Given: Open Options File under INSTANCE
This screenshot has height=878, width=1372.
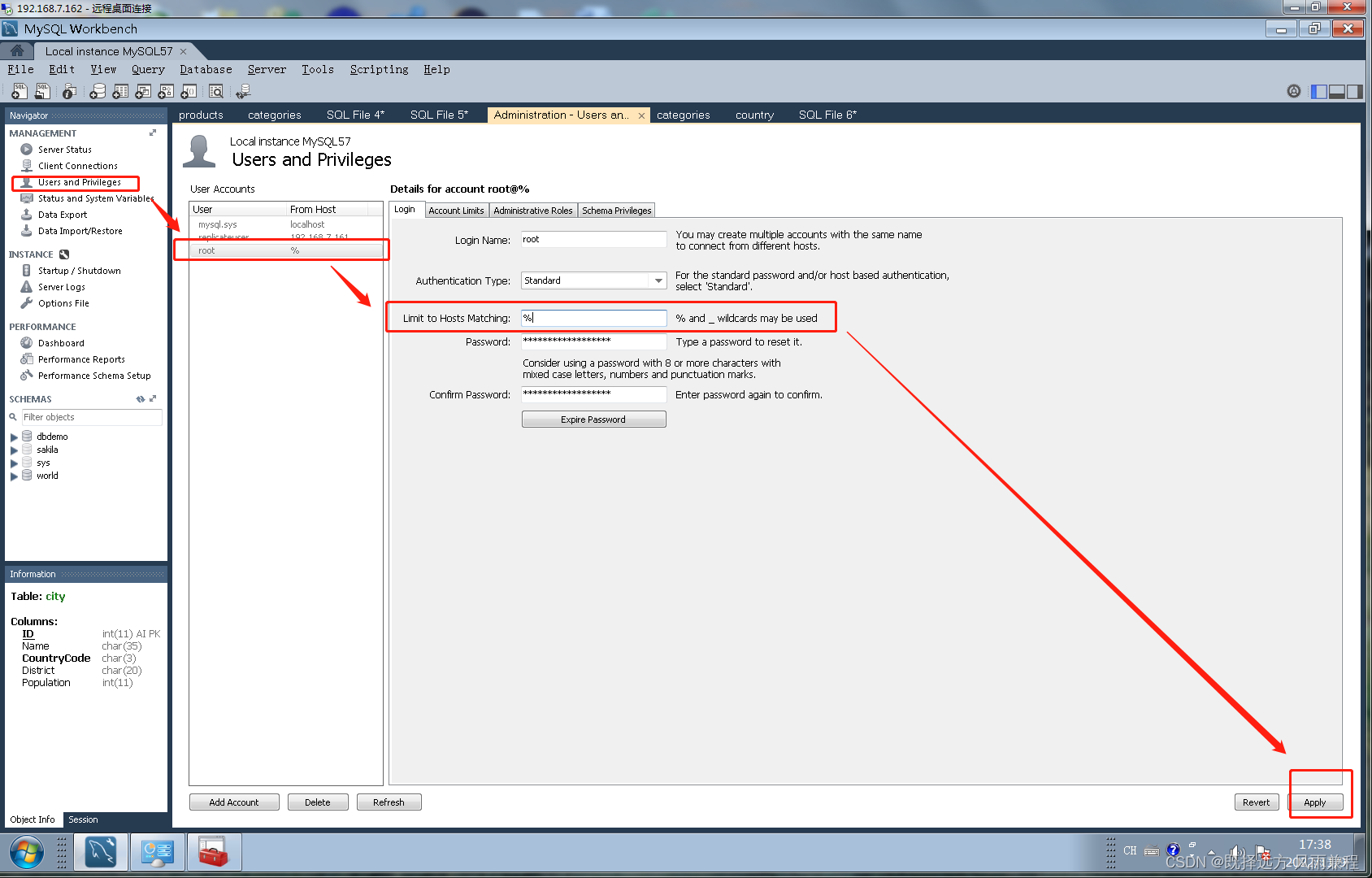Looking at the screenshot, I should (x=63, y=303).
